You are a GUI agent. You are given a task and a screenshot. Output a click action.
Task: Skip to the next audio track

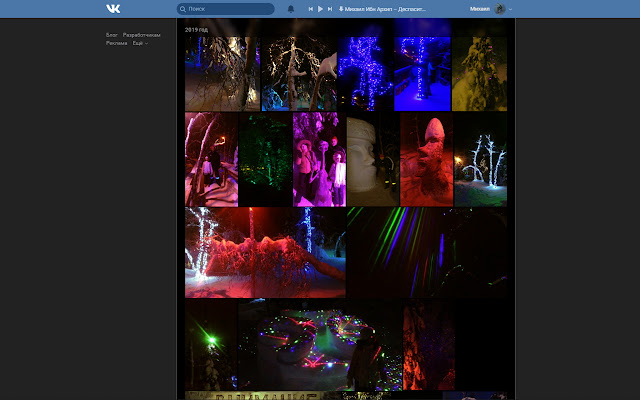click(x=330, y=9)
